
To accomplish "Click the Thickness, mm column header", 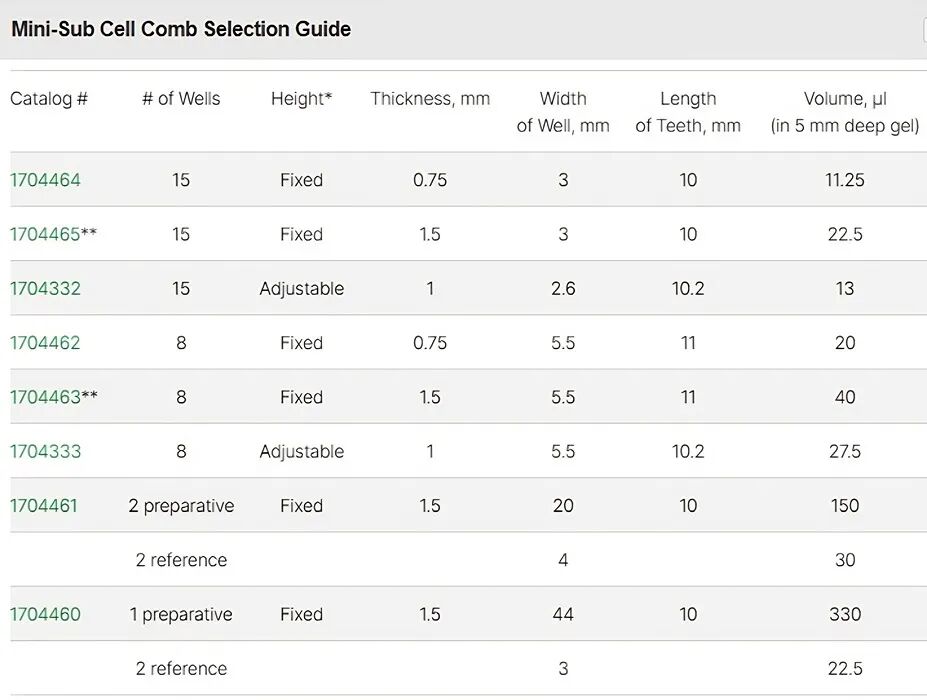I will pyautogui.click(x=430, y=98).
